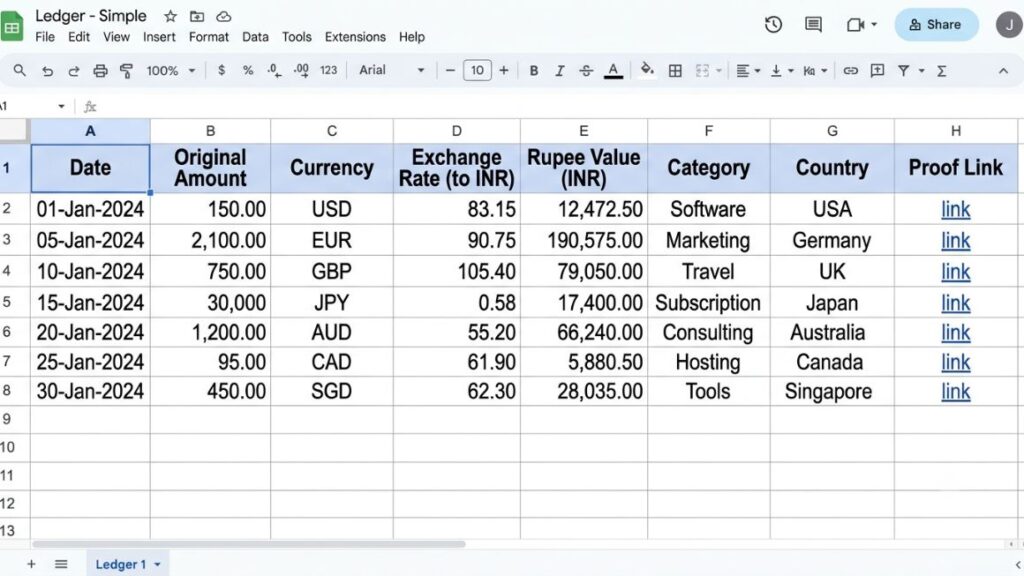Click the font size field
1024x576 pixels.
tap(477, 70)
